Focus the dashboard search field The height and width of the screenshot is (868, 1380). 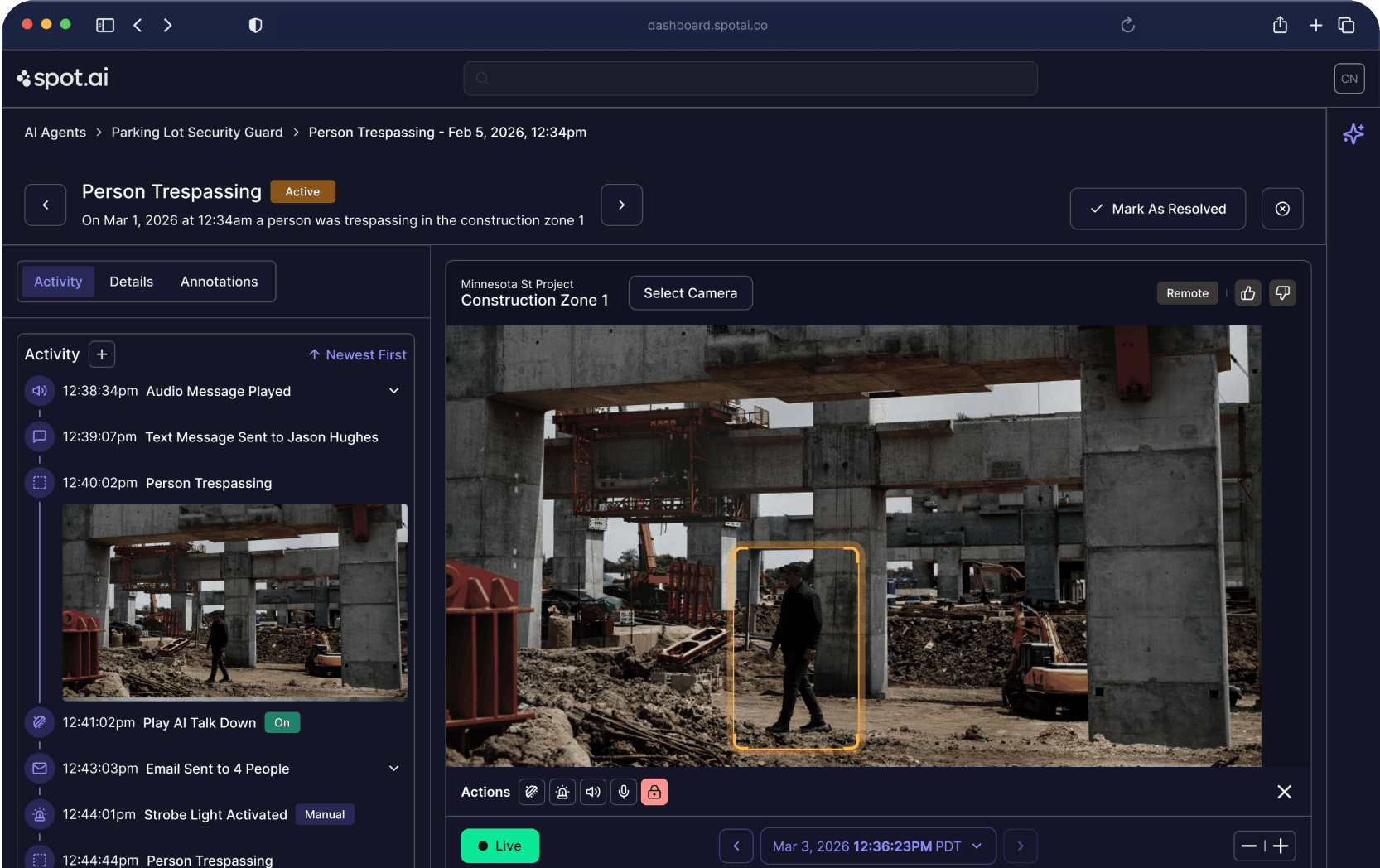point(750,79)
